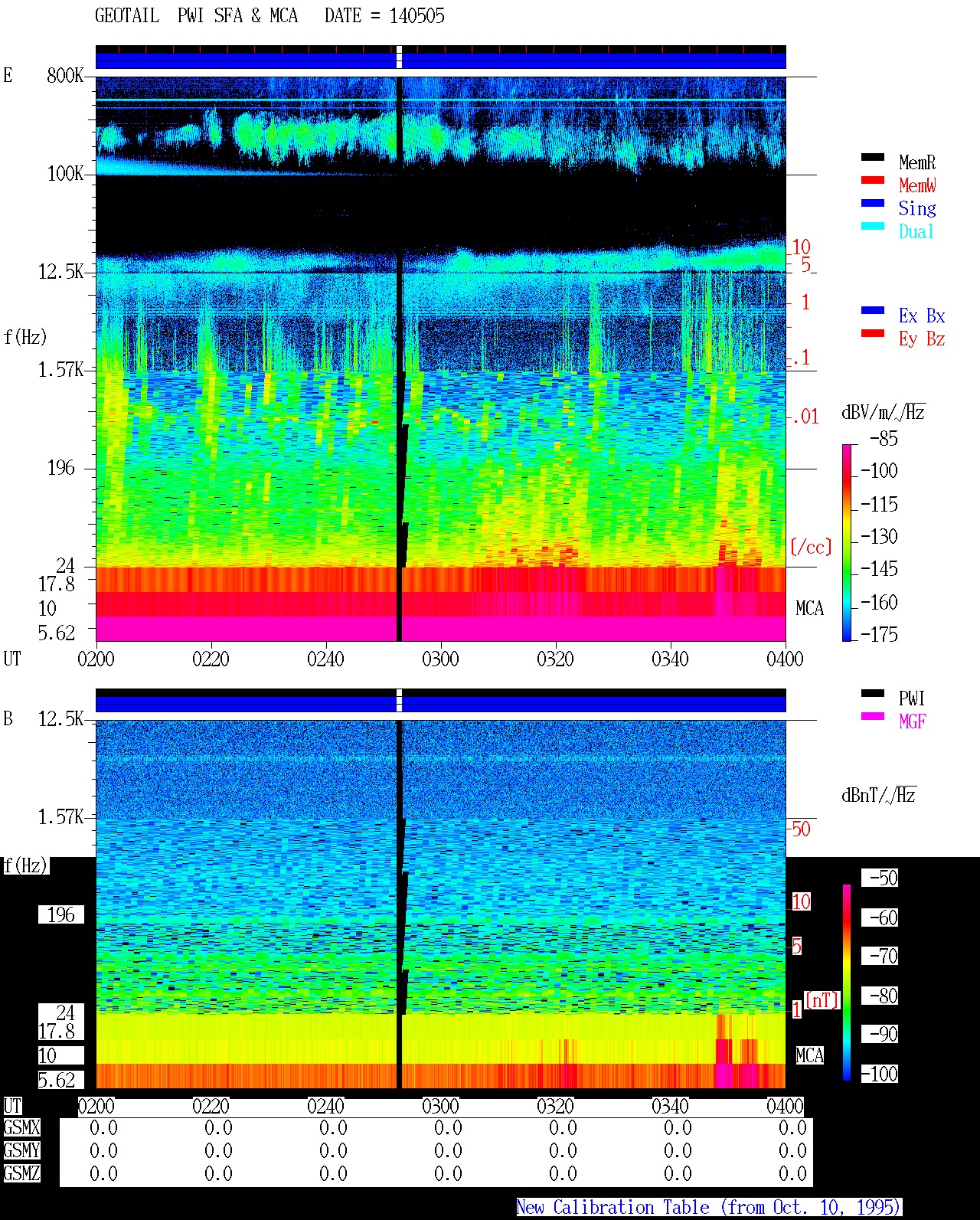Viewport: 980px width, 1220px height.
Task: Click the dBV/m/√Hz intensity color bar
Action: coord(847,542)
